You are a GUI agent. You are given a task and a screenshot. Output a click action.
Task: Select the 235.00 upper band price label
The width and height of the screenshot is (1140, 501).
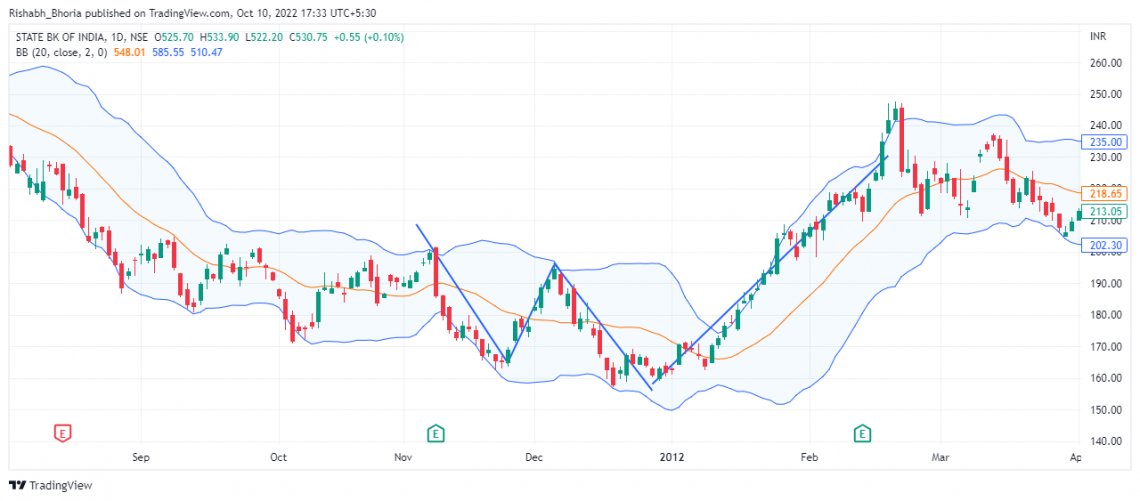tap(1104, 142)
